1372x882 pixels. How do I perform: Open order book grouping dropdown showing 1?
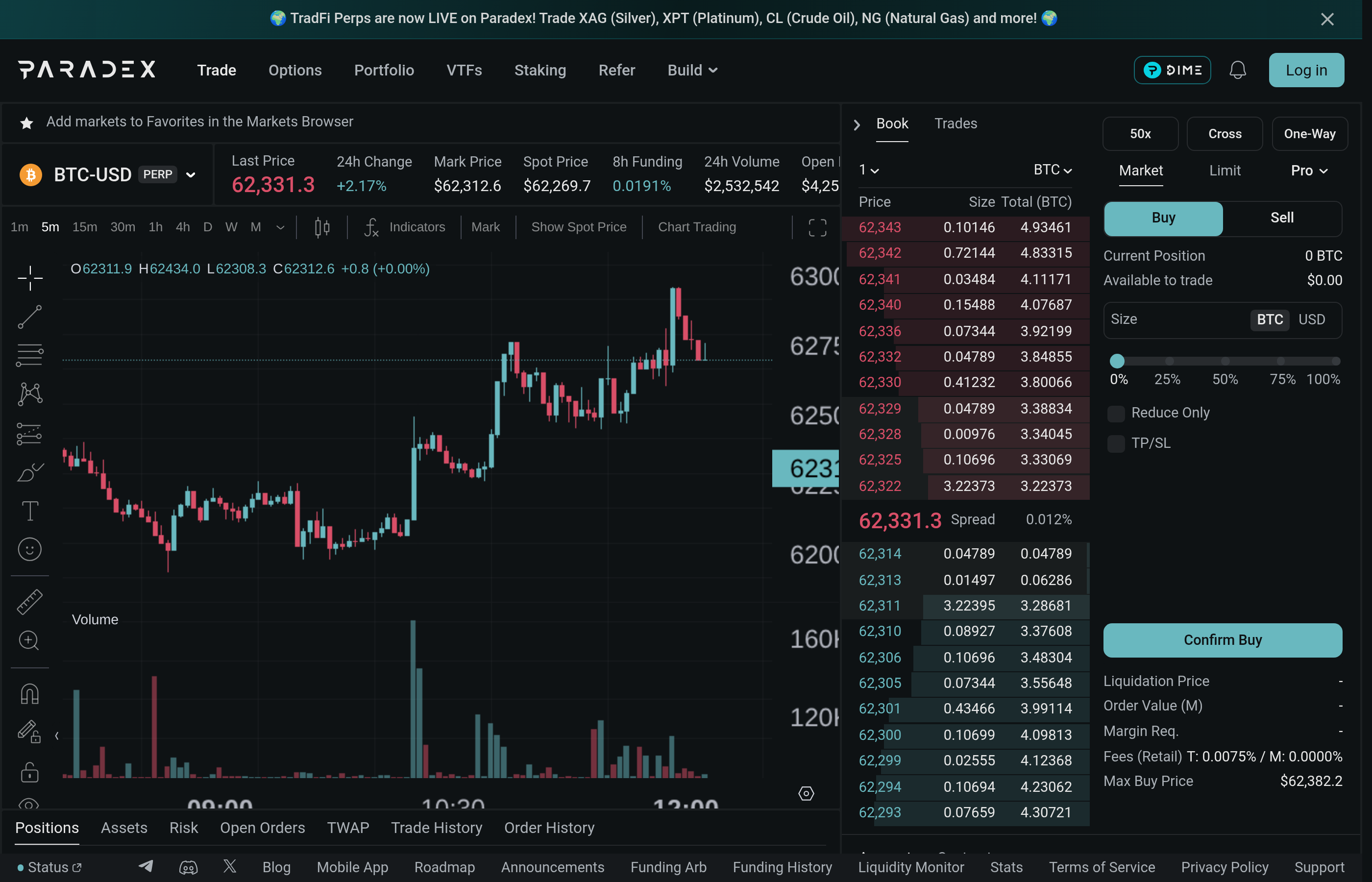pyautogui.click(x=868, y=170)
